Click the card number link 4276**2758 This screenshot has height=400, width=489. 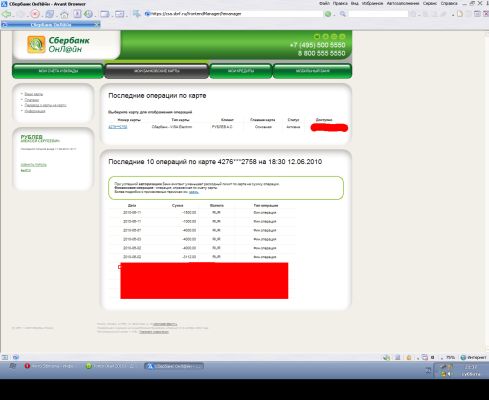tap(118, 127)
